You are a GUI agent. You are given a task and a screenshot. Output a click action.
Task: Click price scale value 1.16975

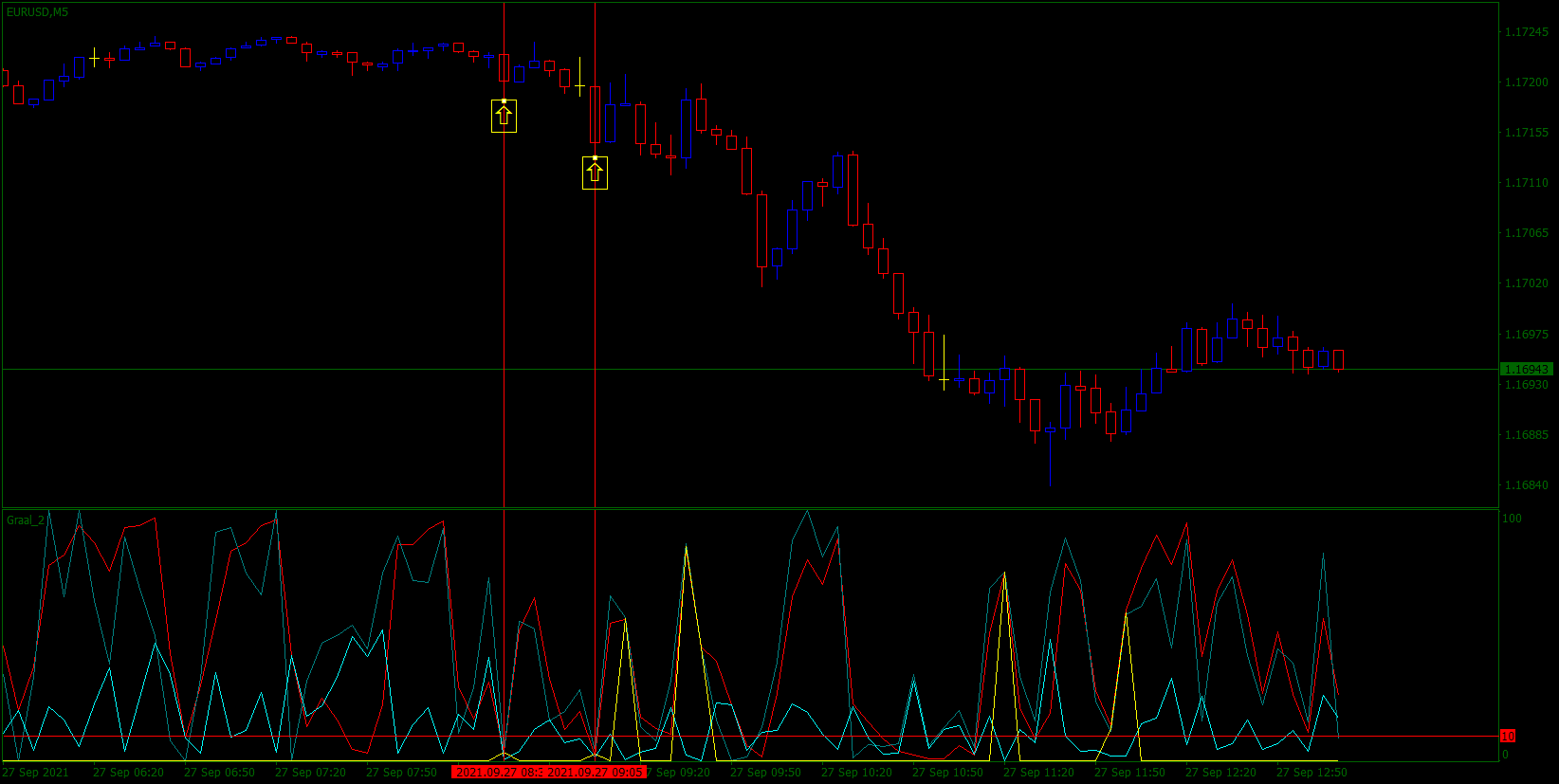click(x=1526, y=335)
